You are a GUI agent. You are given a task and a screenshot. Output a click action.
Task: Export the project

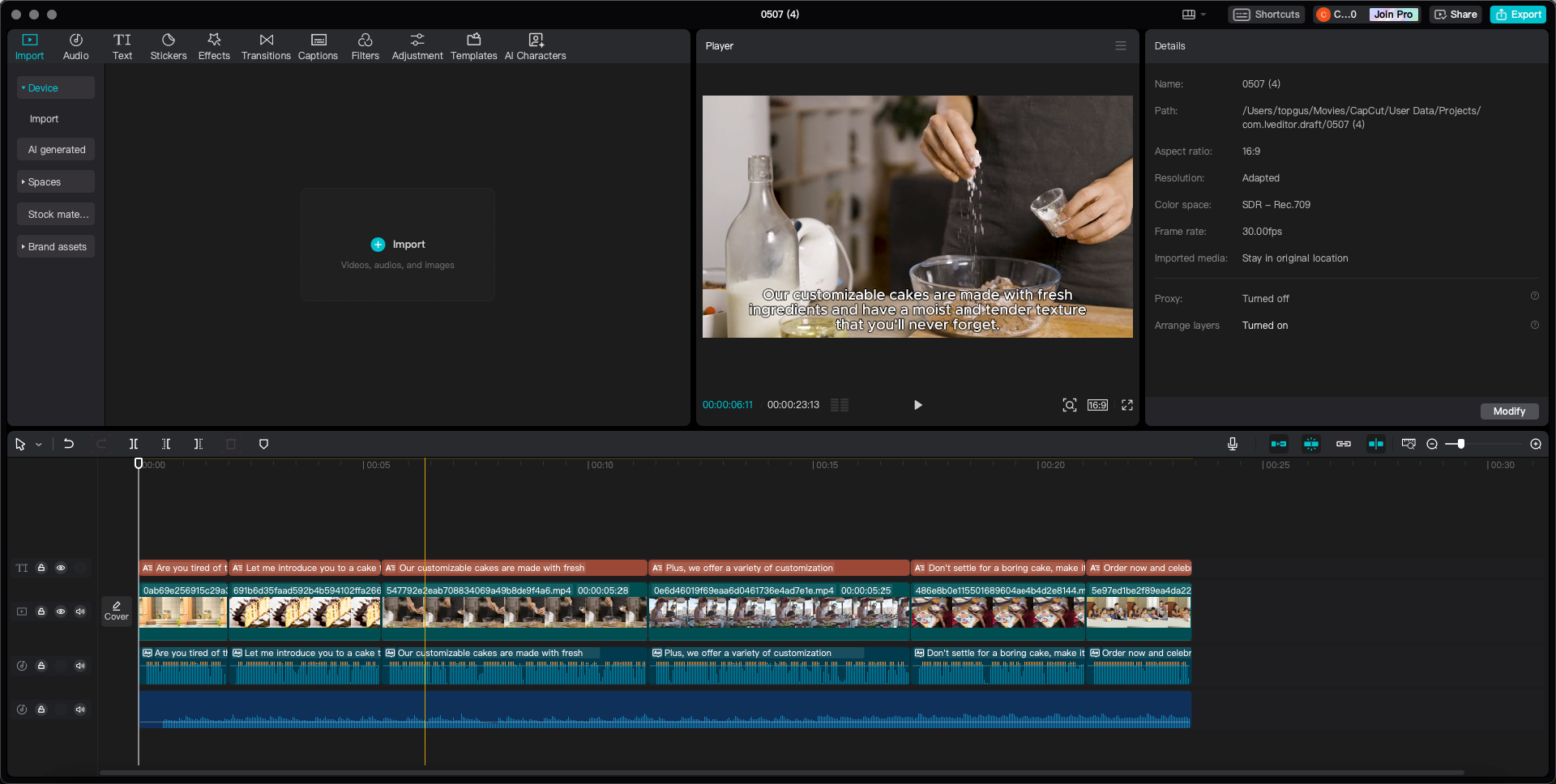pos(1517,14)
